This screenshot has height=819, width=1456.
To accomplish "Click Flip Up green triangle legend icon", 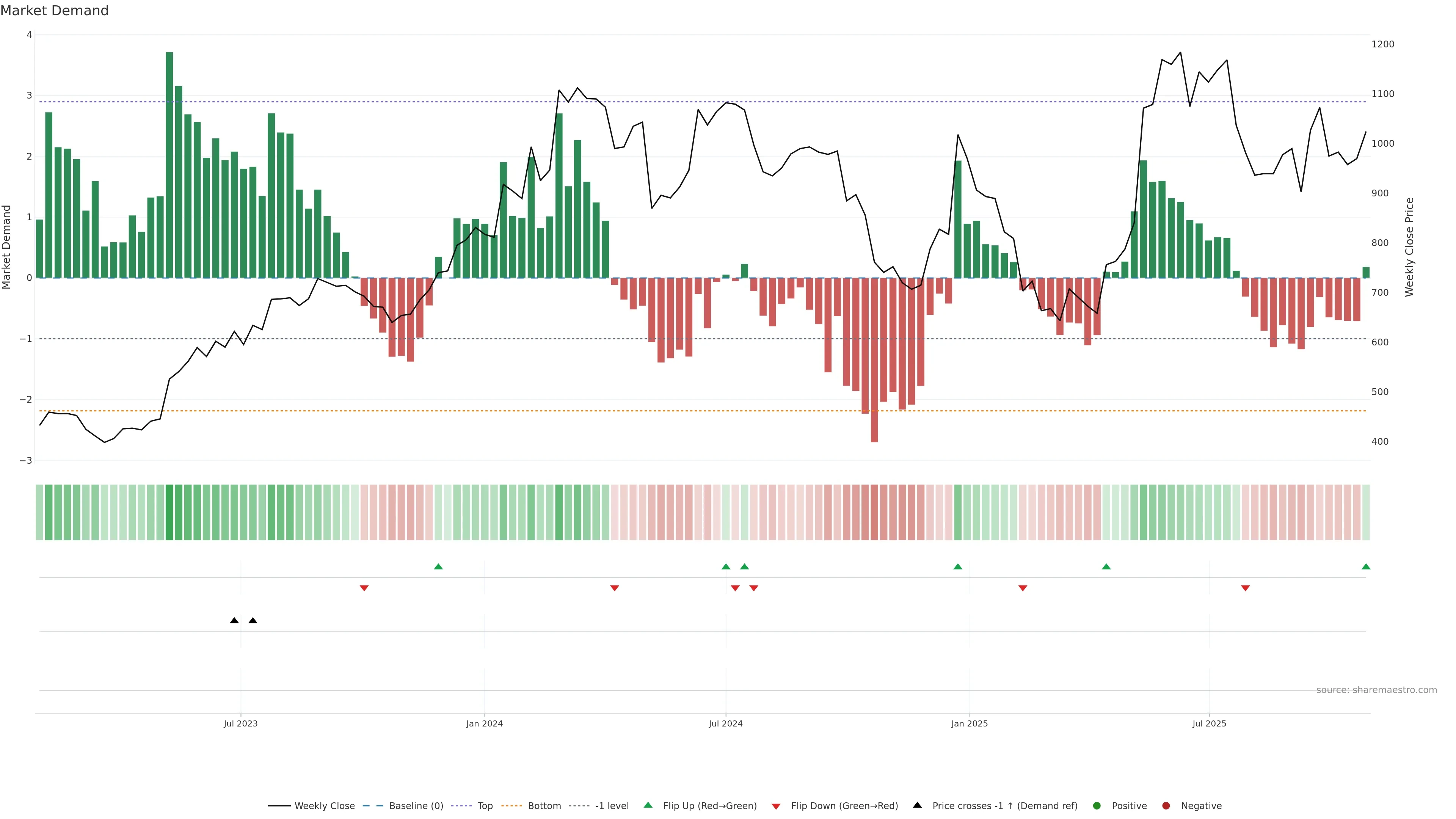I will 648,805.
